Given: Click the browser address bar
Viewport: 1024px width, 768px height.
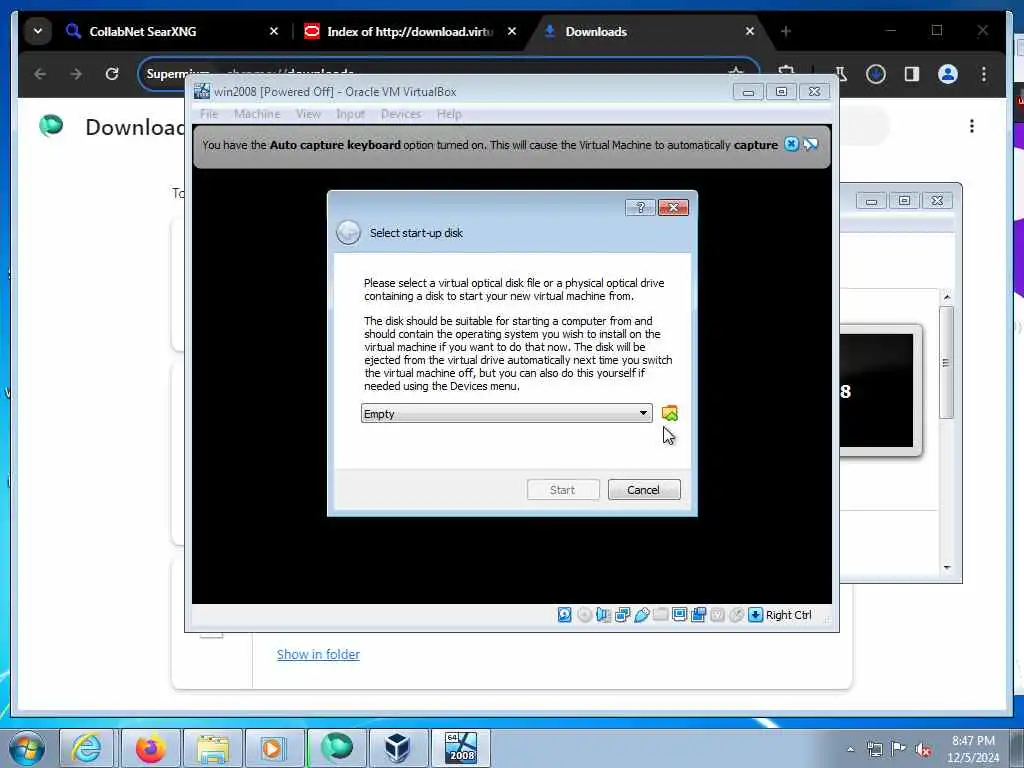Looking at the screenshot, I should [x=448, y=74].
